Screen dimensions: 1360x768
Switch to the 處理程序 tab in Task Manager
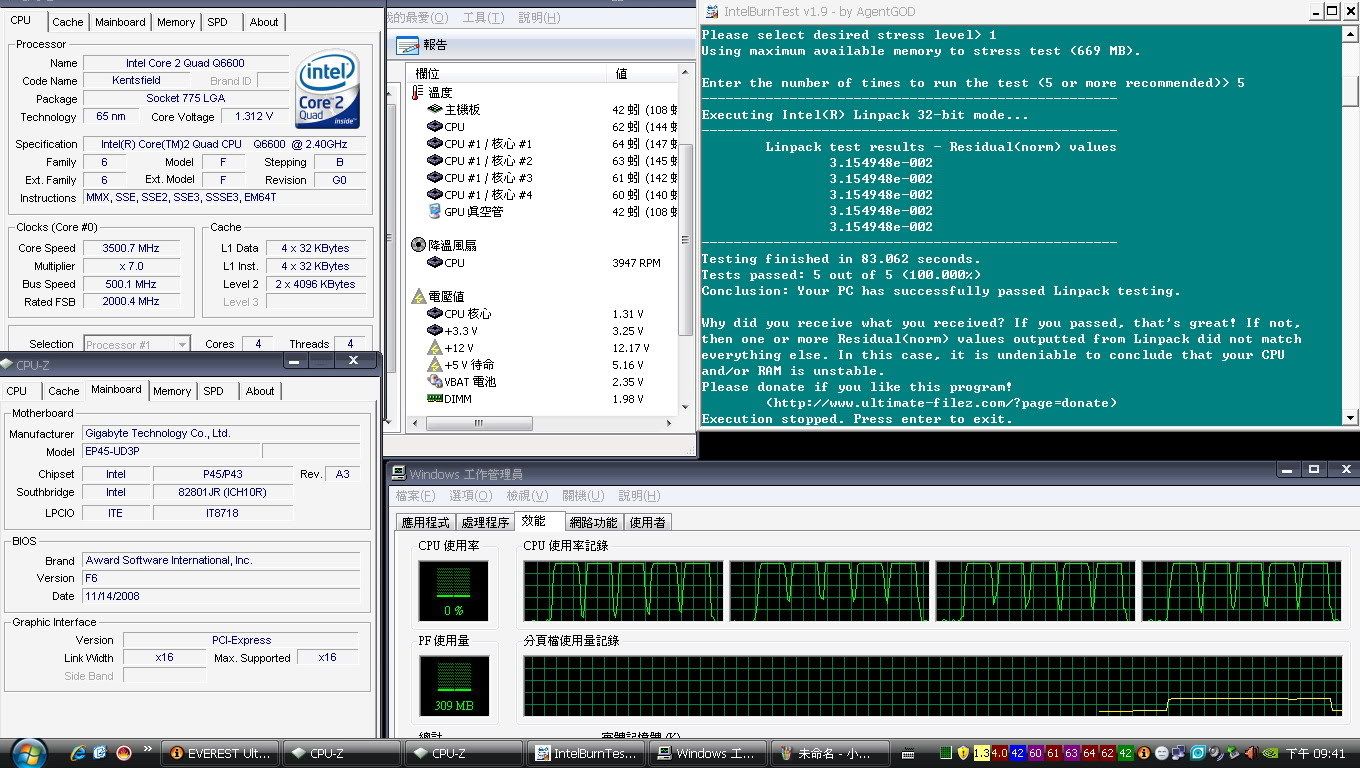tap(484, 522)
